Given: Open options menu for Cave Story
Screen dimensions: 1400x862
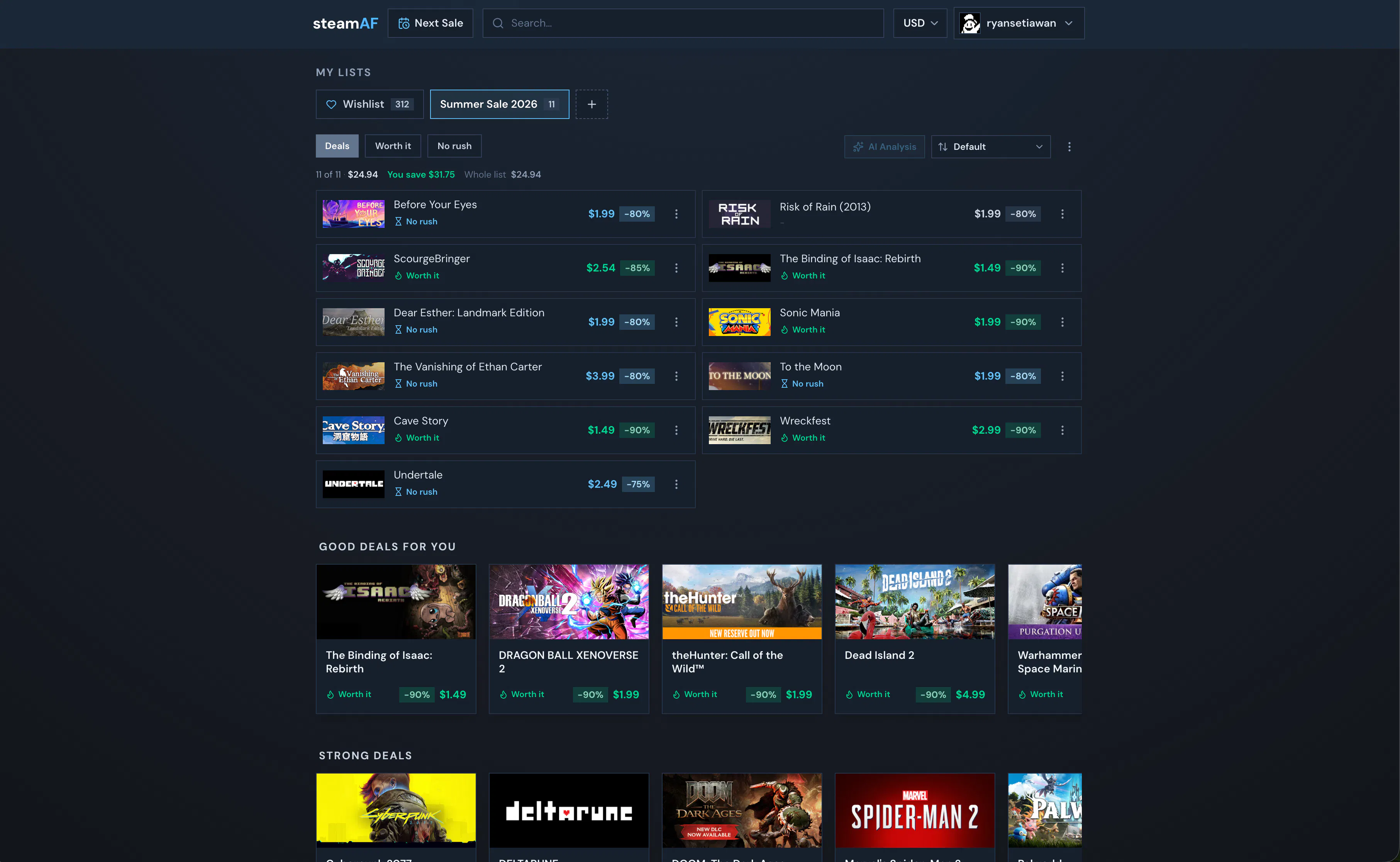Looking at the screenshot, I should coord(676,431).
